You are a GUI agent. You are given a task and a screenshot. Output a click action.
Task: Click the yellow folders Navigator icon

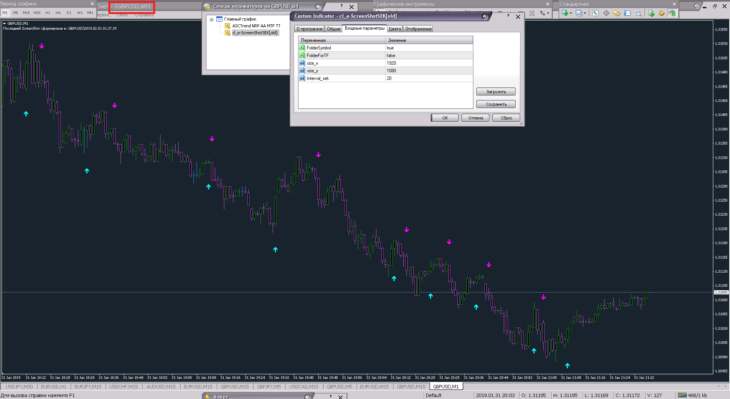(616, 13)
